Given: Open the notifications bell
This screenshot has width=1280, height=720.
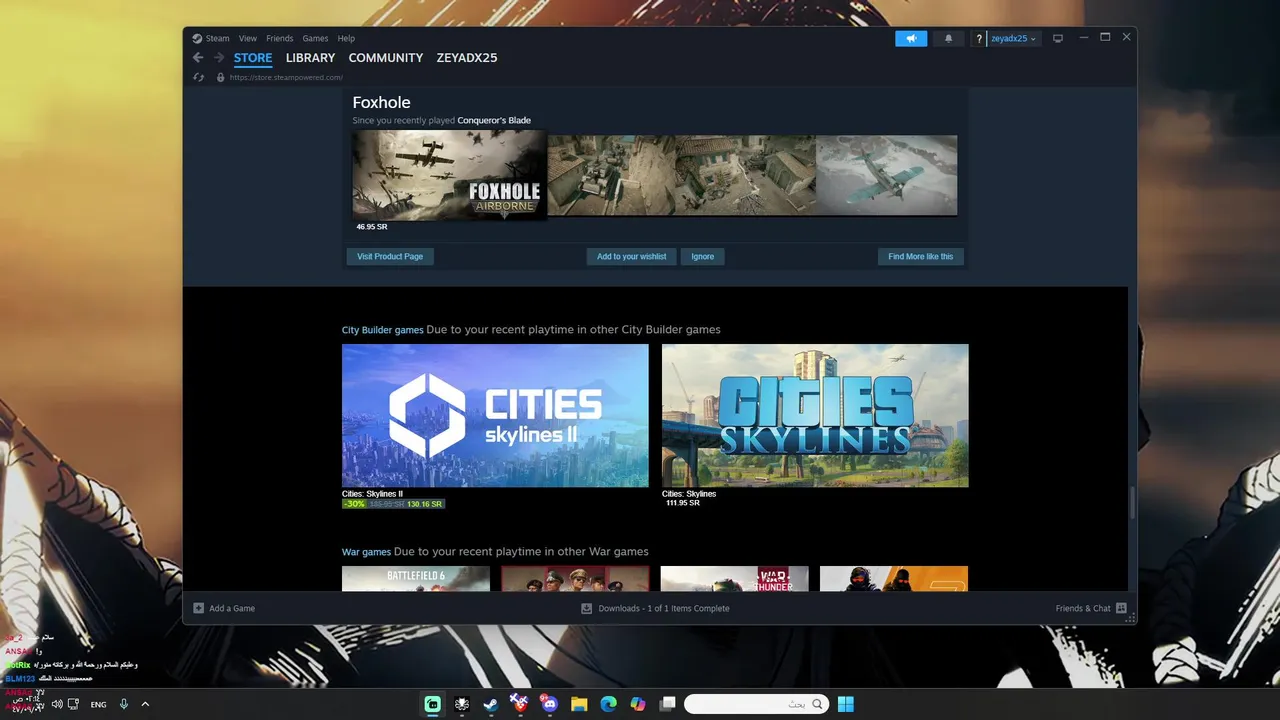Looking at the screenshot, I should [948, 38].
